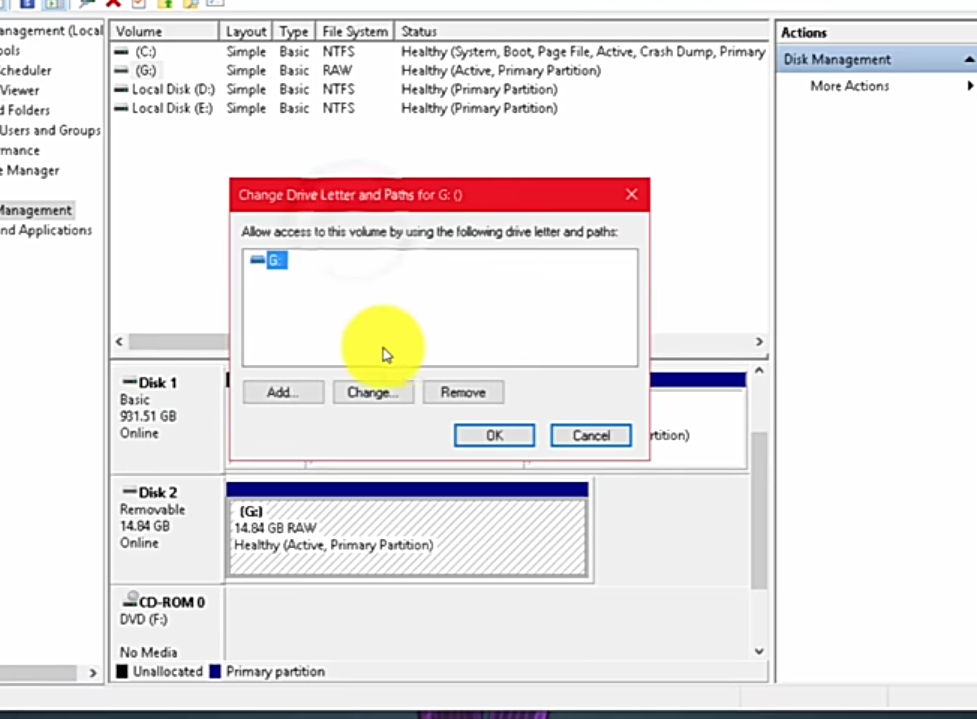Select the Local Disk (E:) drive icon
977x719 pixels.
click(122, 108)
